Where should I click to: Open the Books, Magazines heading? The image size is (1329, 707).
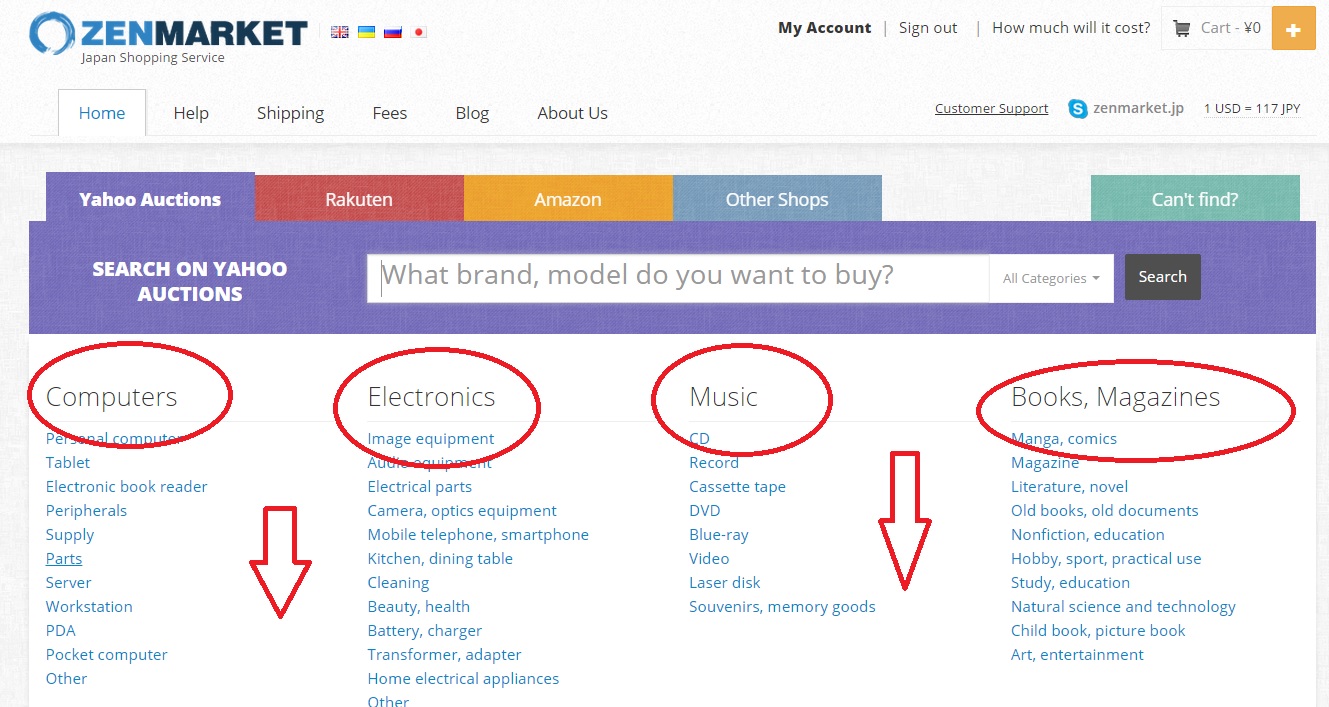tap(1116, 397)
